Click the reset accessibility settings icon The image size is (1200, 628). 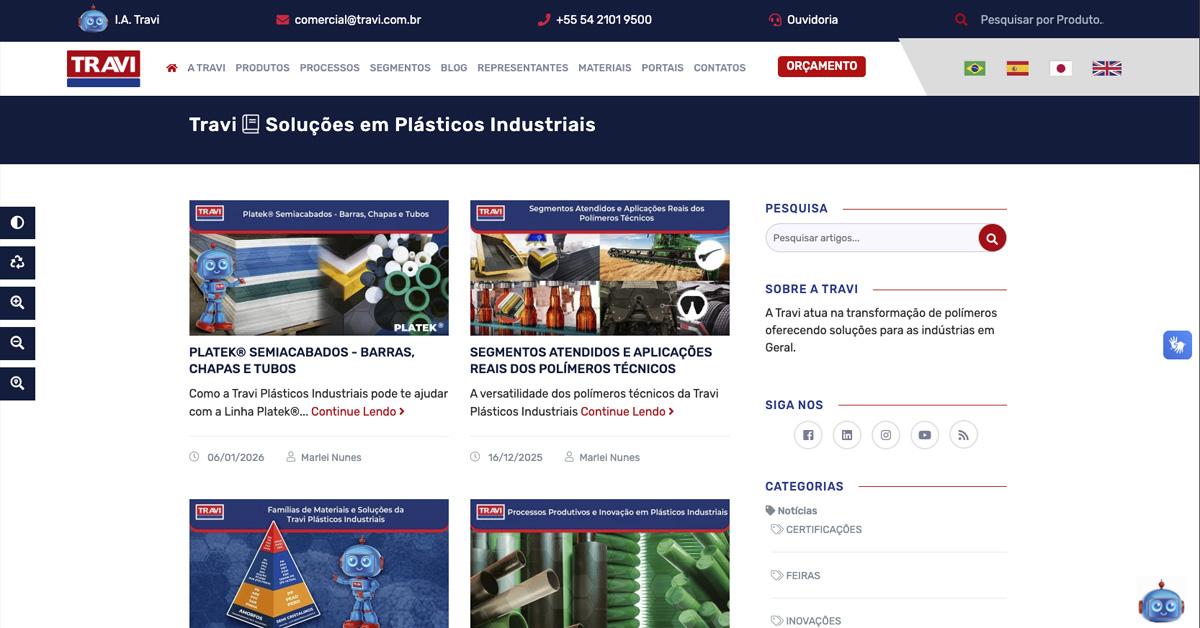16,262
